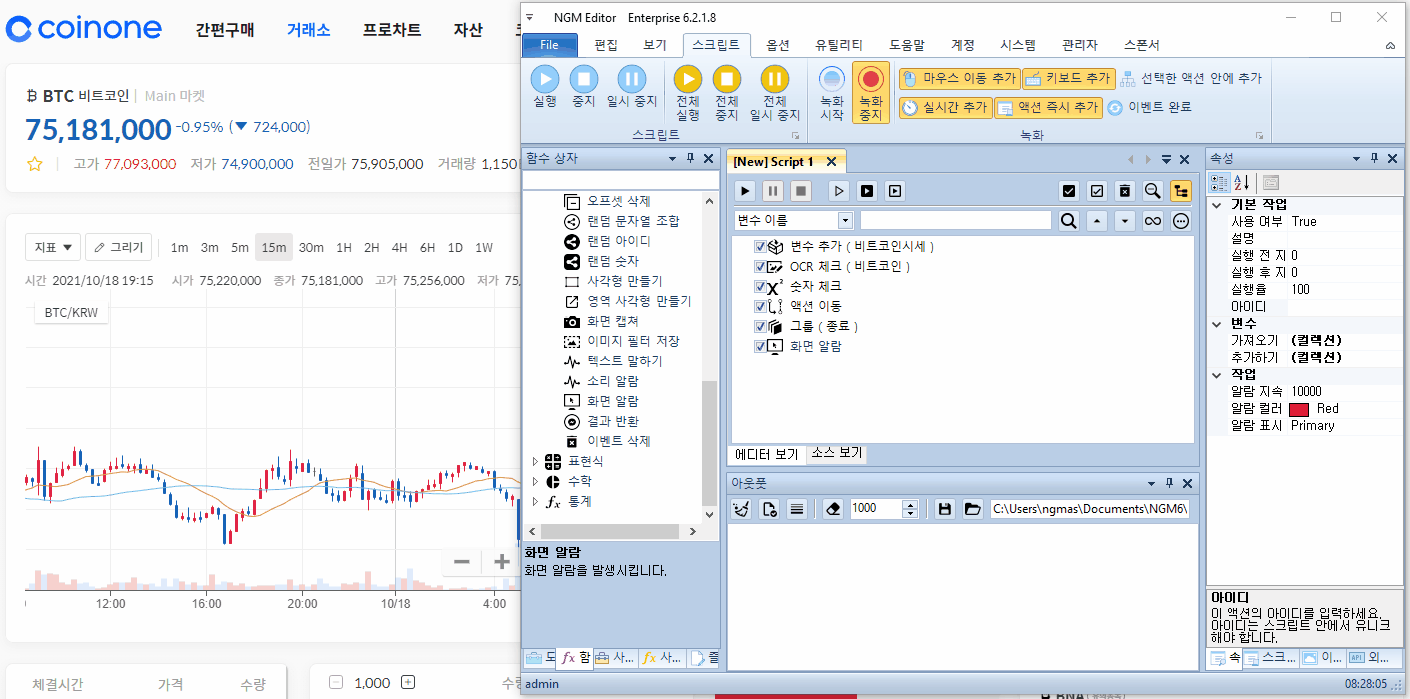Click the circled ellipsis more-options icon
The image size is (1410, 699).
[x=1181, y=221]
